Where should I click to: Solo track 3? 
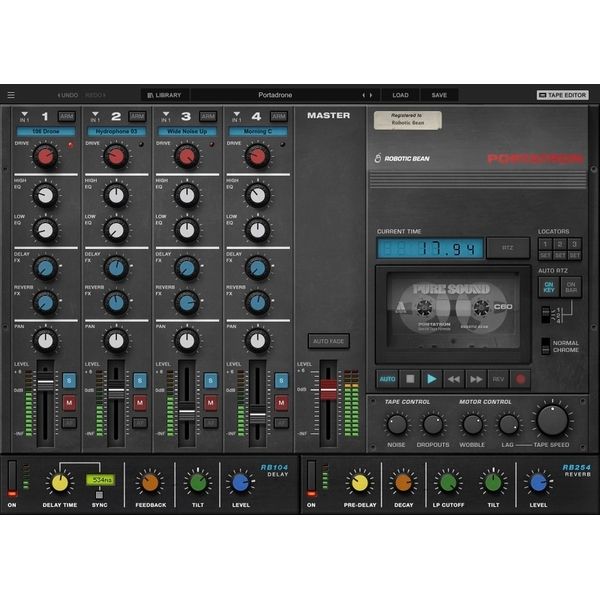pyautogui.click(x=211, y=381)
